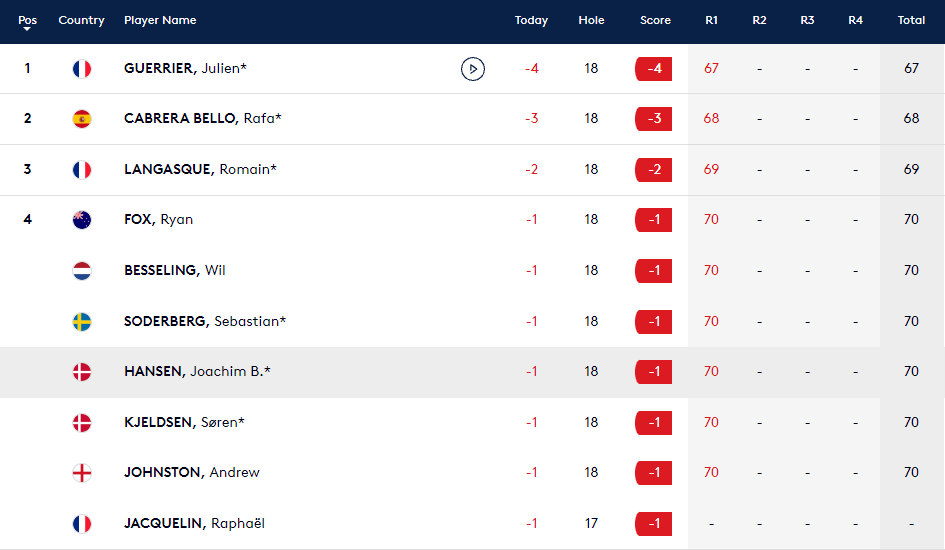Viewport: 945px width, 550px height.
Task: Open Romain Langasque's player link
Action: click(x=200, y=169)
